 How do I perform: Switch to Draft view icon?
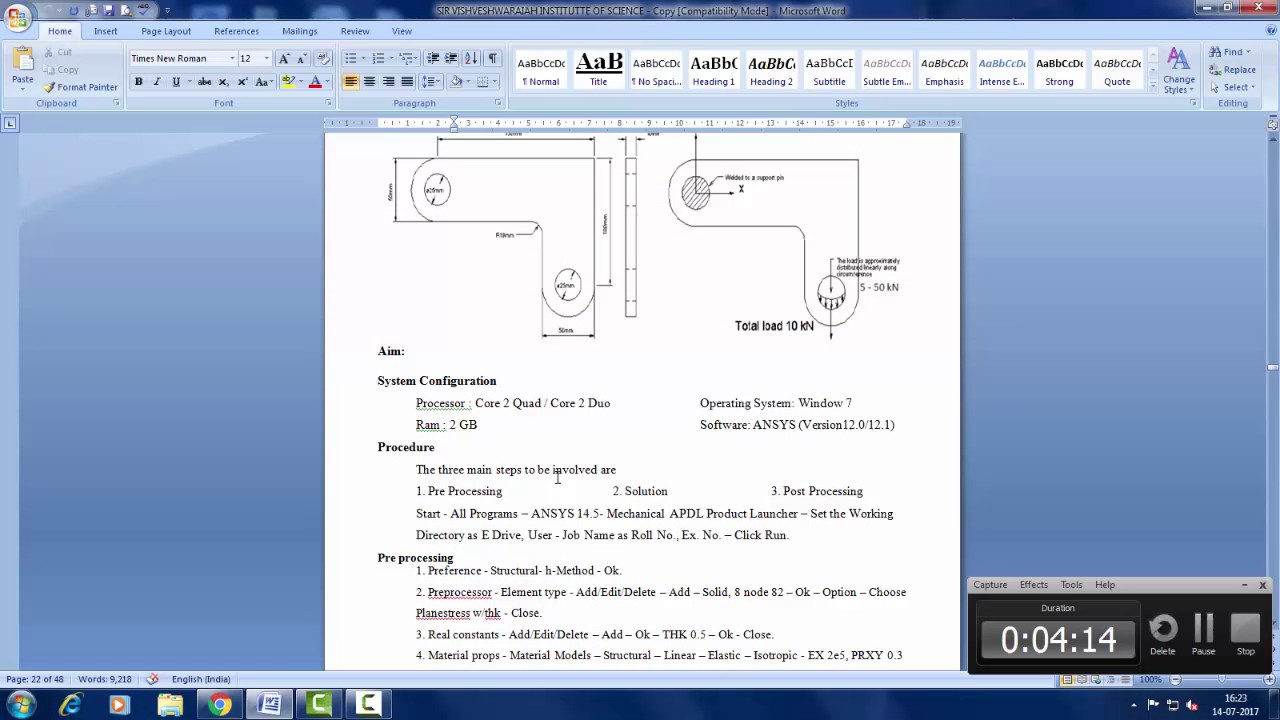pyautogui.click(x=1123, y=680)
